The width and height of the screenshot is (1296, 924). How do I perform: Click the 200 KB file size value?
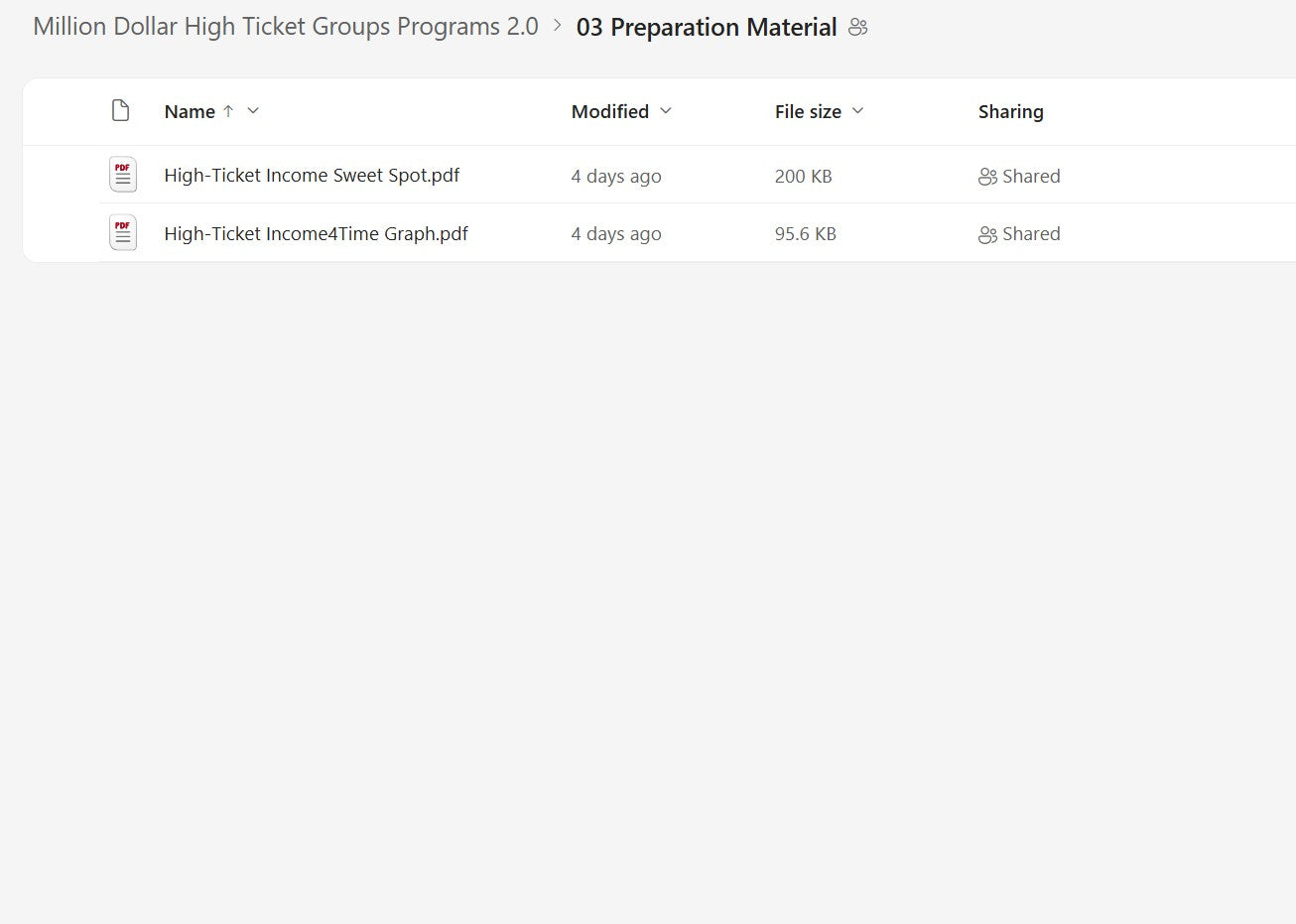(804, 176)
